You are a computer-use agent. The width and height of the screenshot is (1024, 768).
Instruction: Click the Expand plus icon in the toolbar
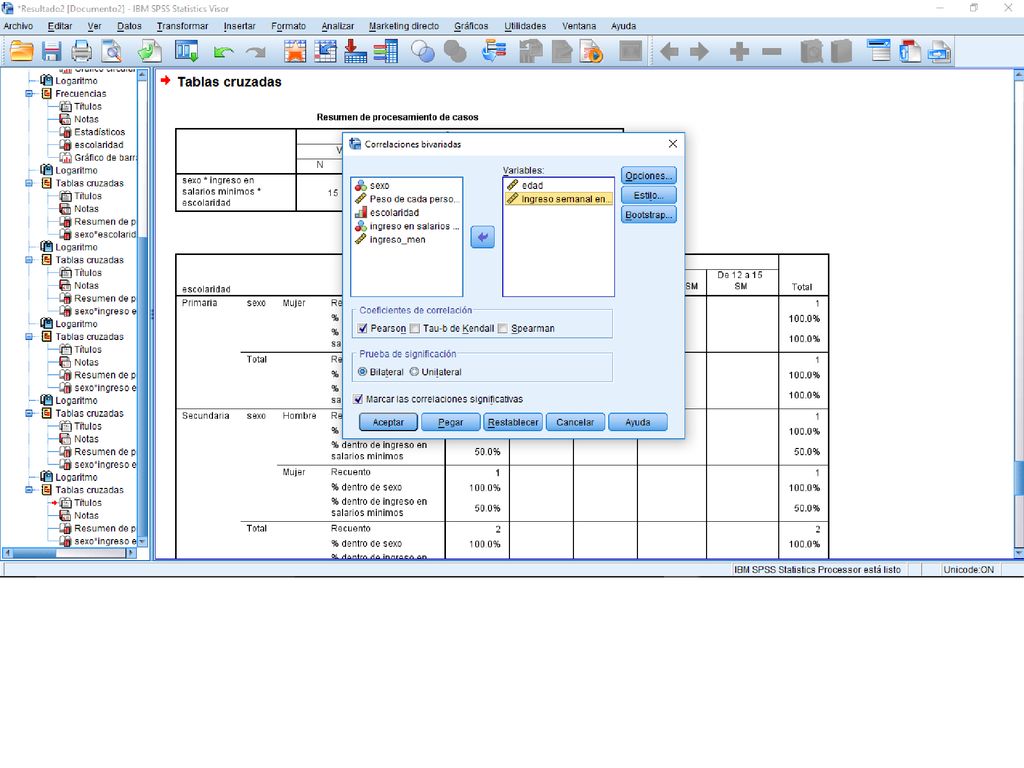pos(739,52)
